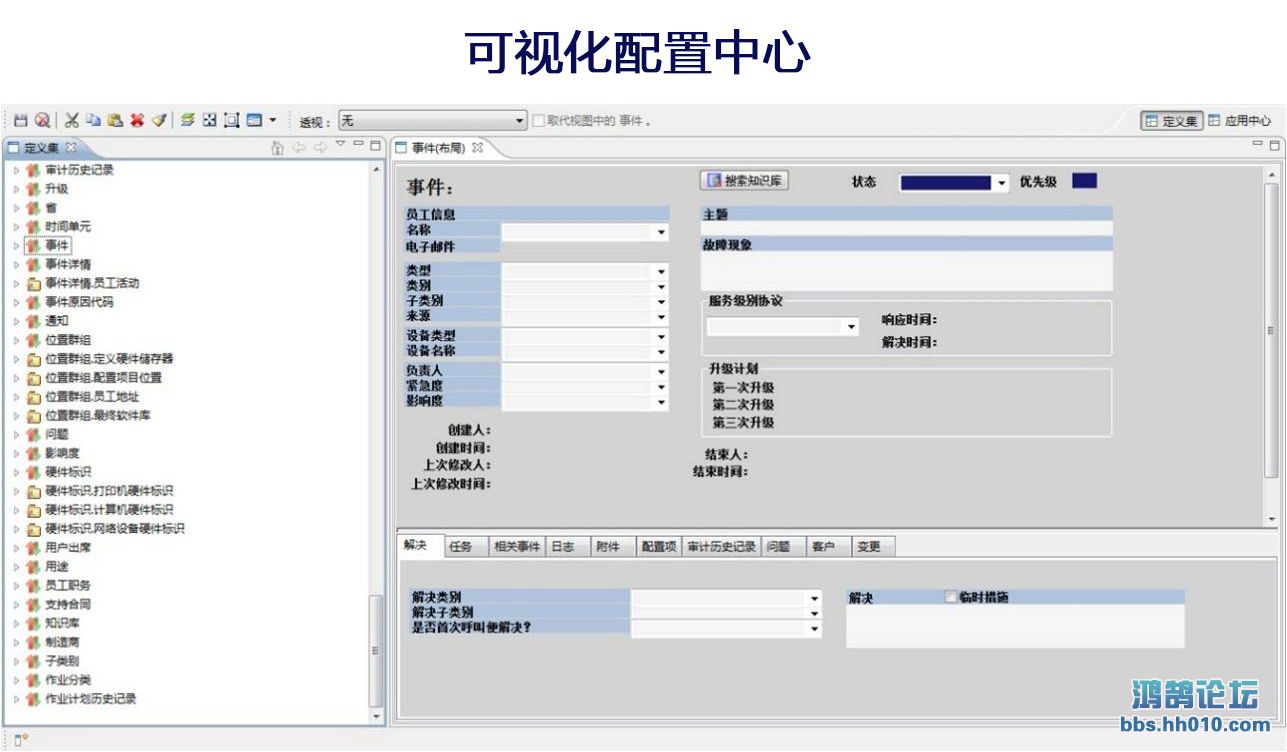Viewport: 1287px width, 752px height.
Task: Open the 是否首次呼叫便解决 dropdown
Action: 815,629
